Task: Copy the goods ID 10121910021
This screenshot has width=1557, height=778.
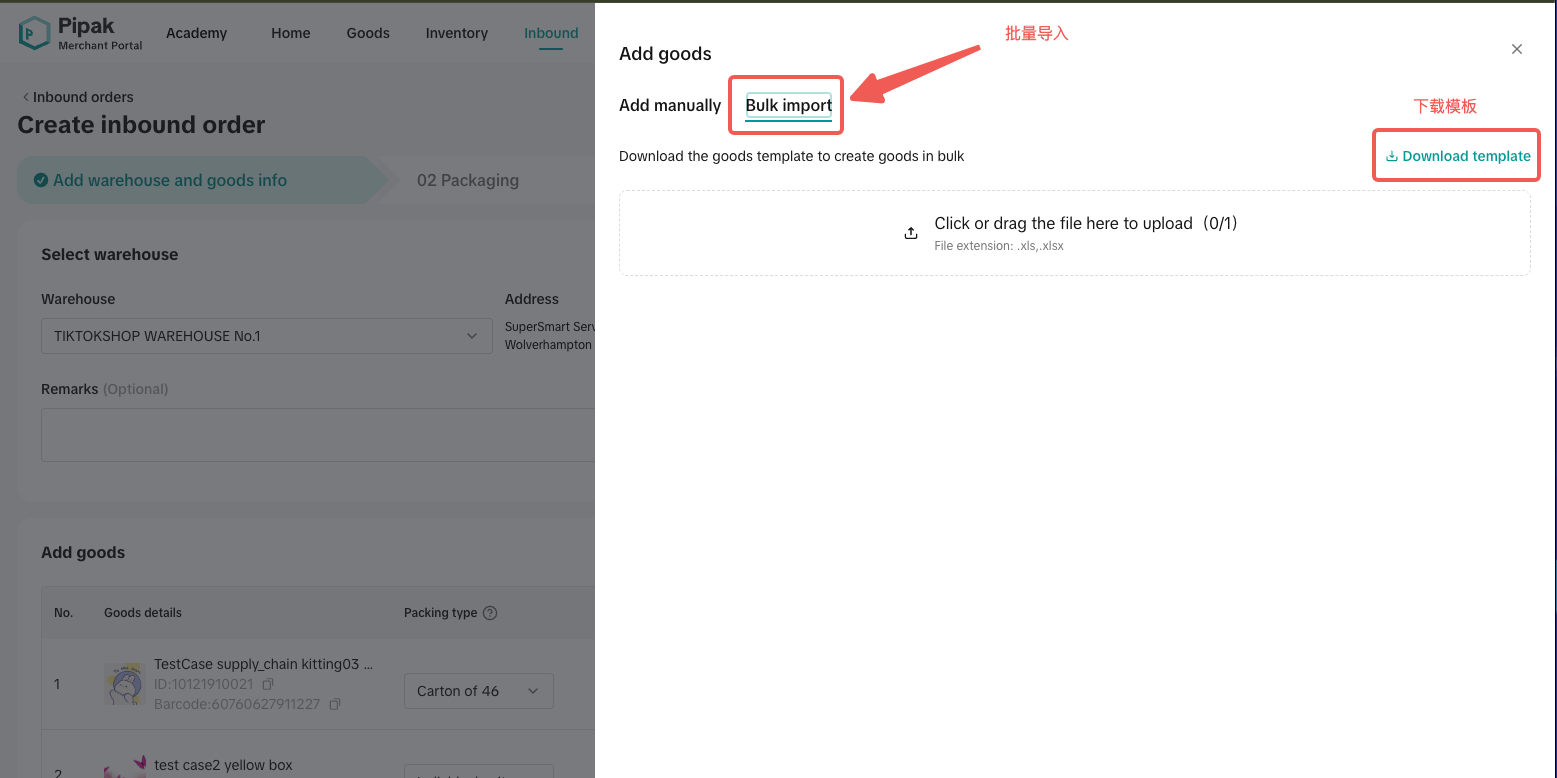Action: [267, 684]
